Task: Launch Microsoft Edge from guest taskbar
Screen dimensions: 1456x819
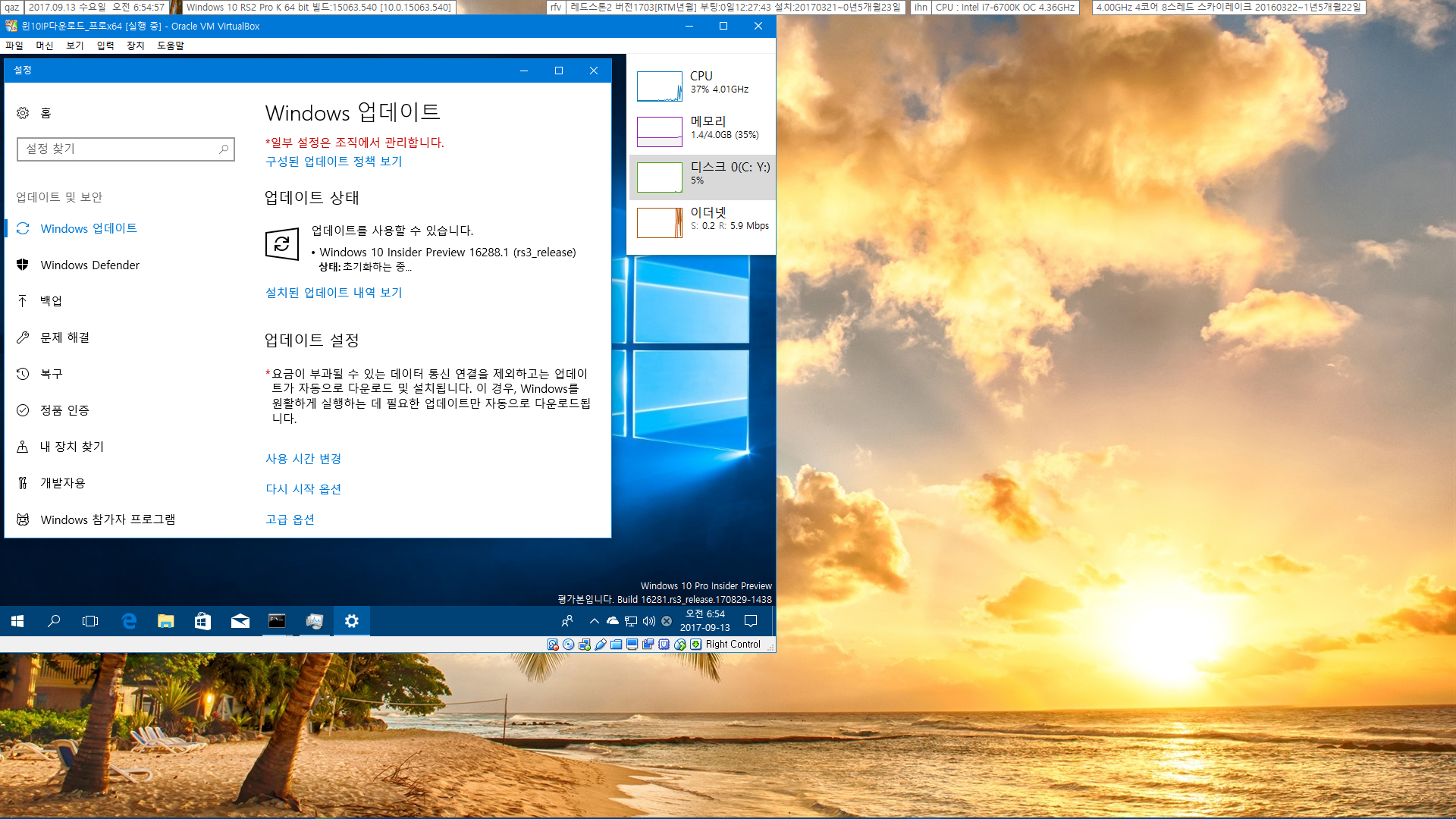Action: [129, 621]
